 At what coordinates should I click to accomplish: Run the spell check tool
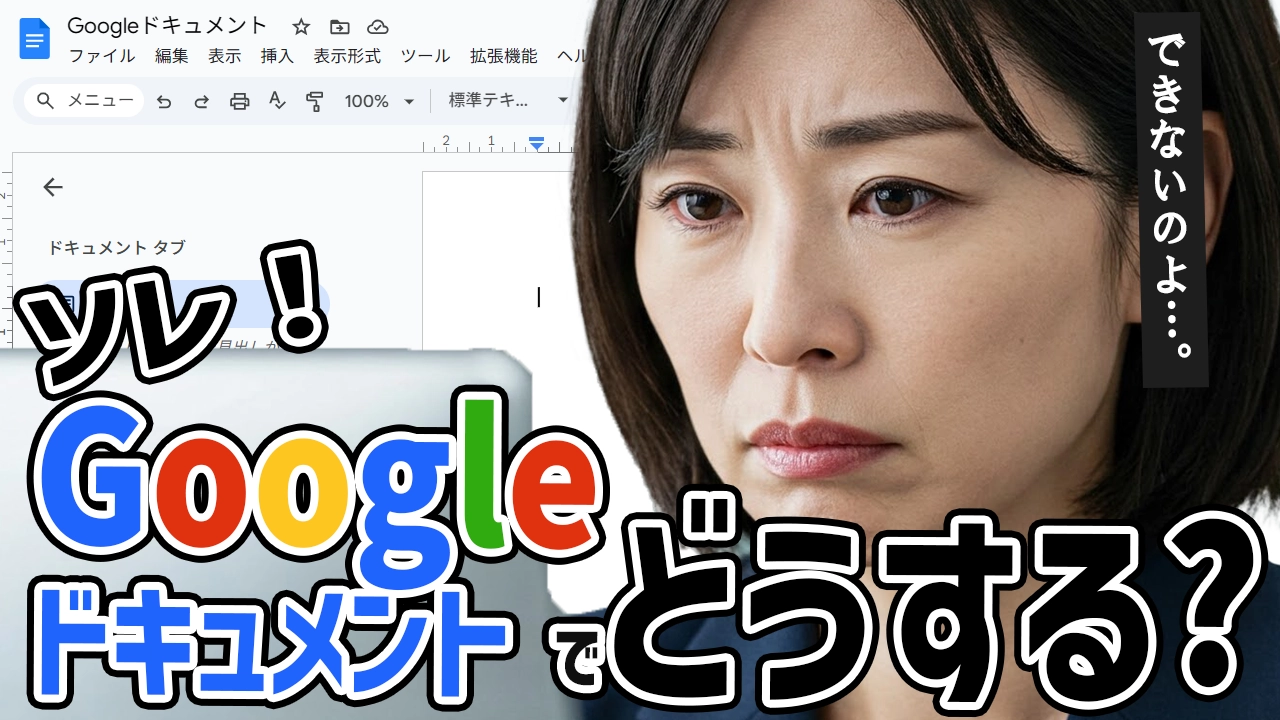pyautogui.click(x=277, y=101)
